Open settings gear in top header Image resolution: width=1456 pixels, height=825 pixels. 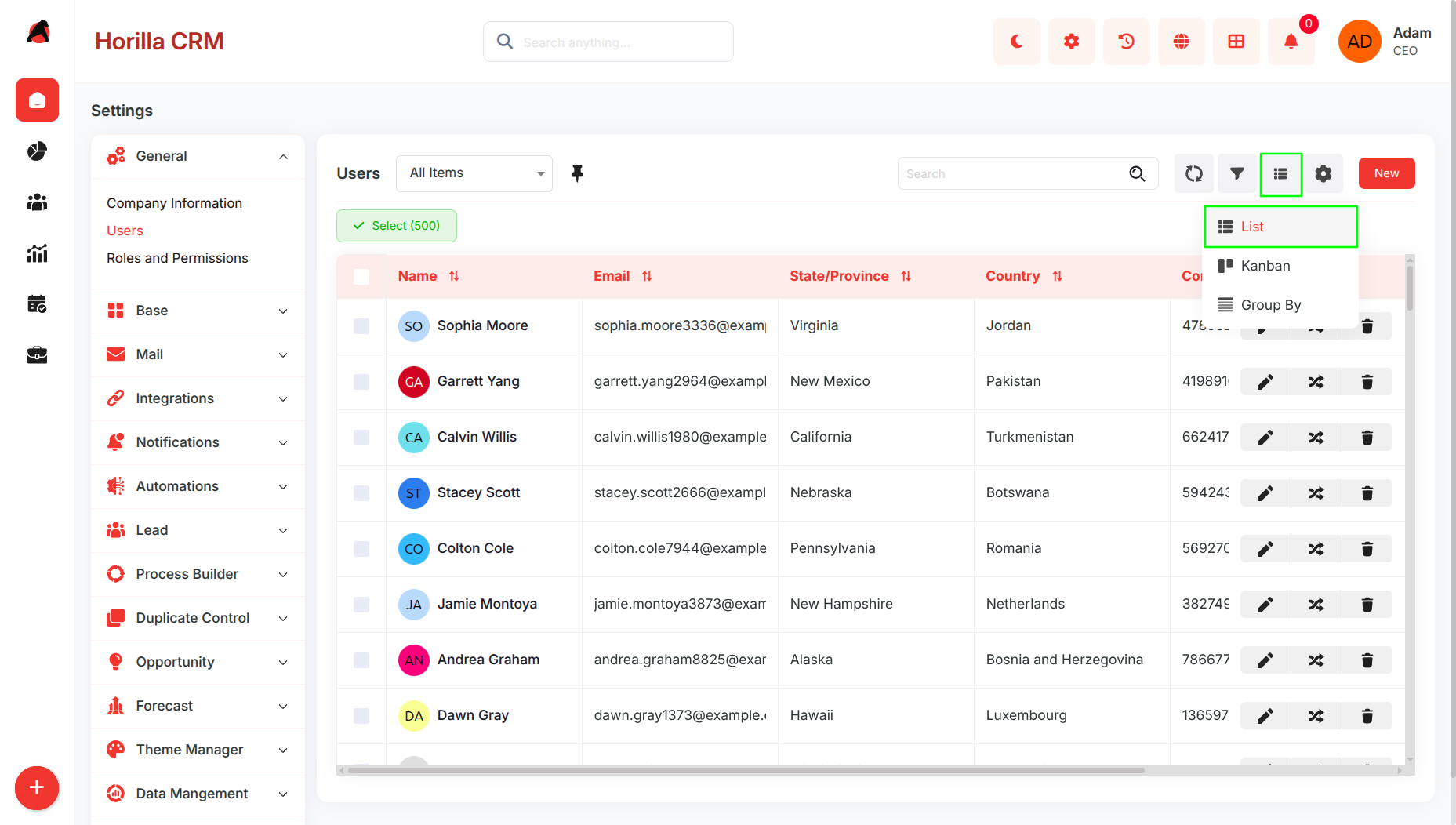pyautogui.click(x=1071, y=42)
